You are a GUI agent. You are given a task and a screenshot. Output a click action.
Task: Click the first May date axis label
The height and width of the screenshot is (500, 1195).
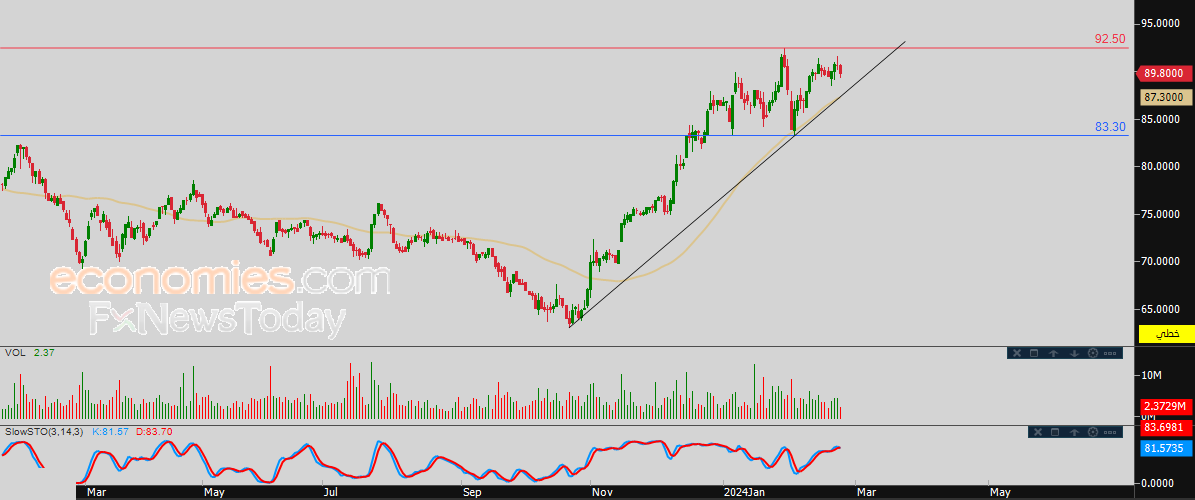(x=214, y=492)
